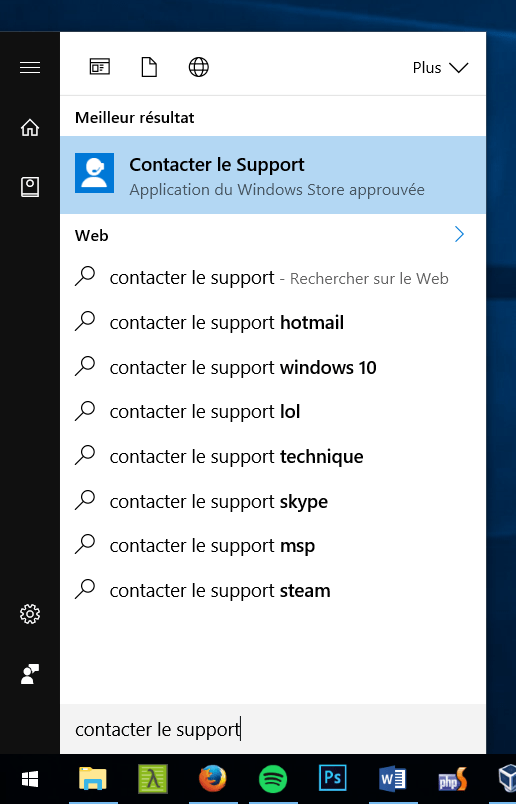Select 'contacter le support' Rechercher sur le Web
The image size is (516, 804).
coord(273,278)
